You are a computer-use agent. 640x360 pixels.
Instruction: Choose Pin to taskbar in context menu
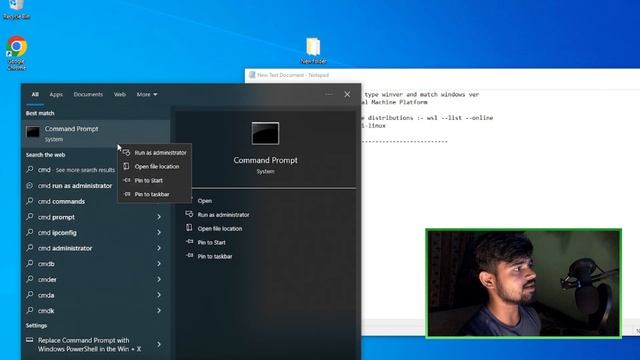tap(155, 194)
